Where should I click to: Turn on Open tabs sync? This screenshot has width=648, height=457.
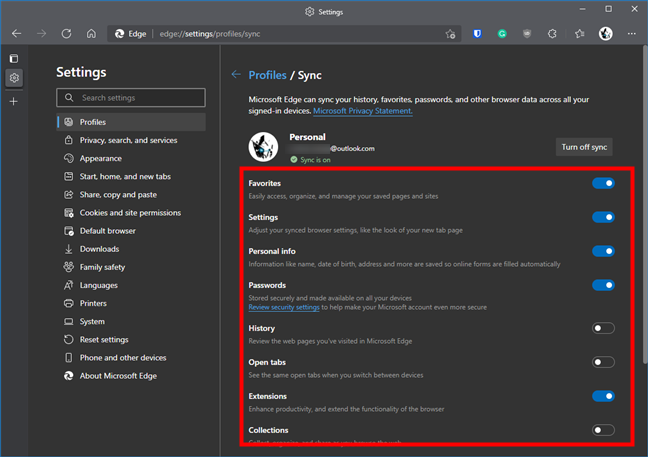(x=603, y=362)
